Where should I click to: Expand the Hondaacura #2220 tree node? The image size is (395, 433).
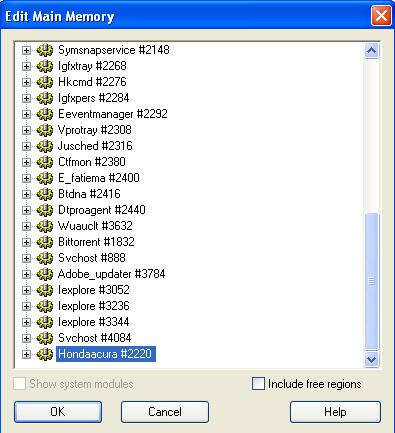[26, 354]
